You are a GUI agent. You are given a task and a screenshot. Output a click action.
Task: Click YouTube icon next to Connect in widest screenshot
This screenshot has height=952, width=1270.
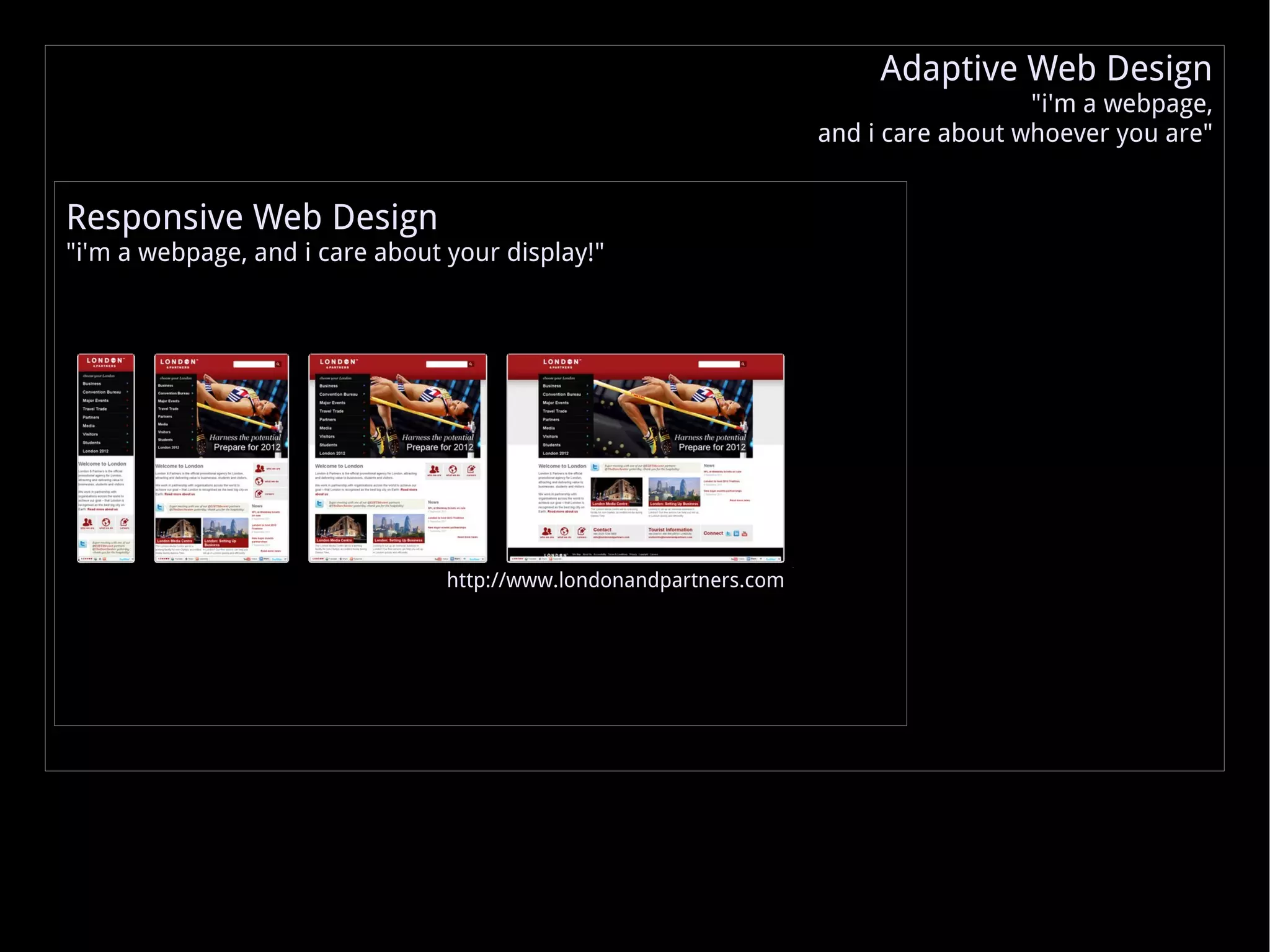point(744,533)
